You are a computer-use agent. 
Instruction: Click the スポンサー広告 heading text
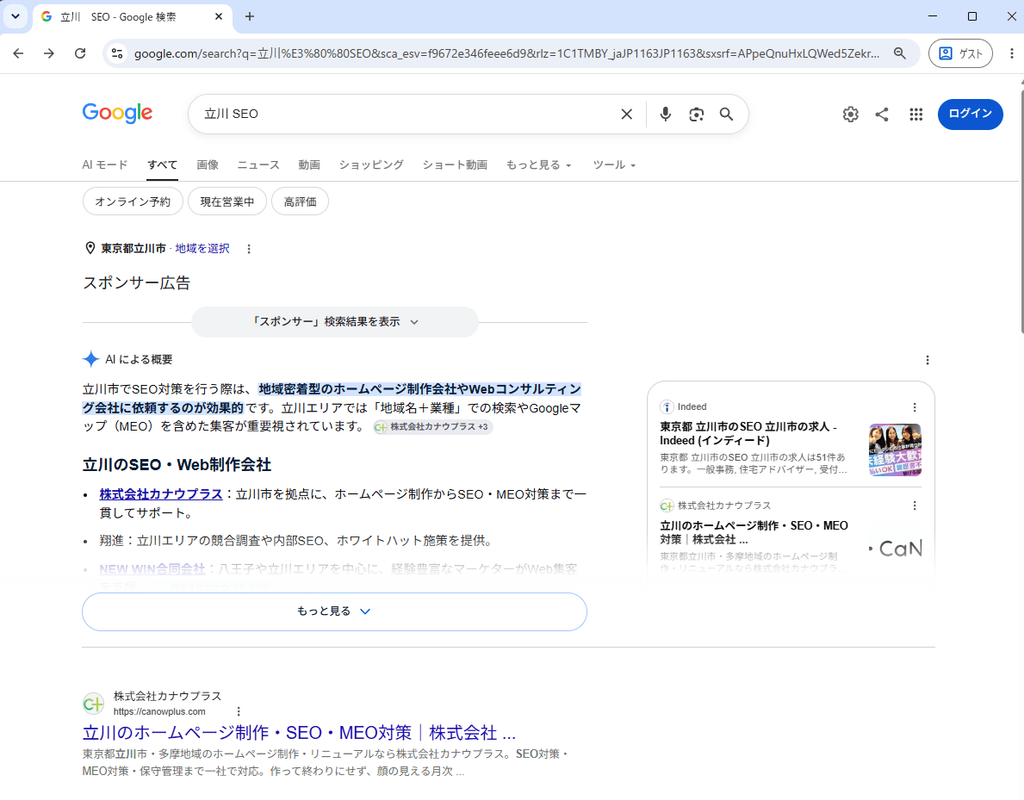(x=136, y=282)
